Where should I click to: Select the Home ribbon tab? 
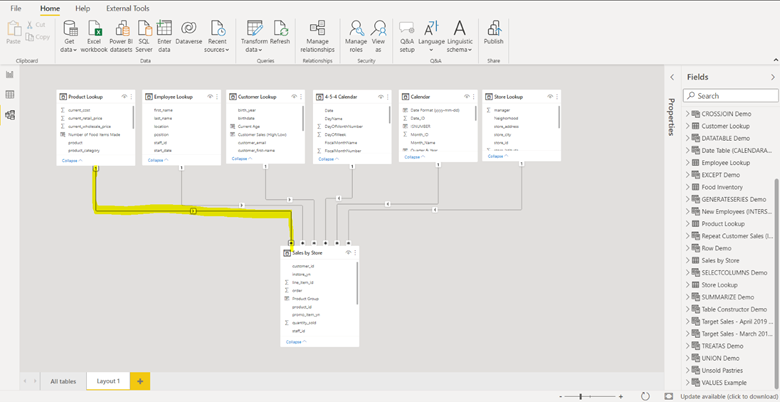tap(50, 8)
